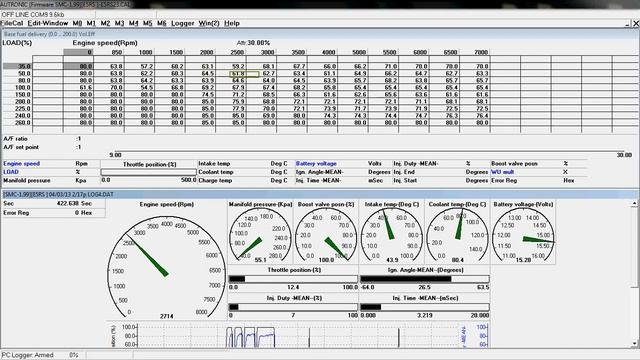
Task: Click the blue WU mult channel label
Action: (502, 172)
